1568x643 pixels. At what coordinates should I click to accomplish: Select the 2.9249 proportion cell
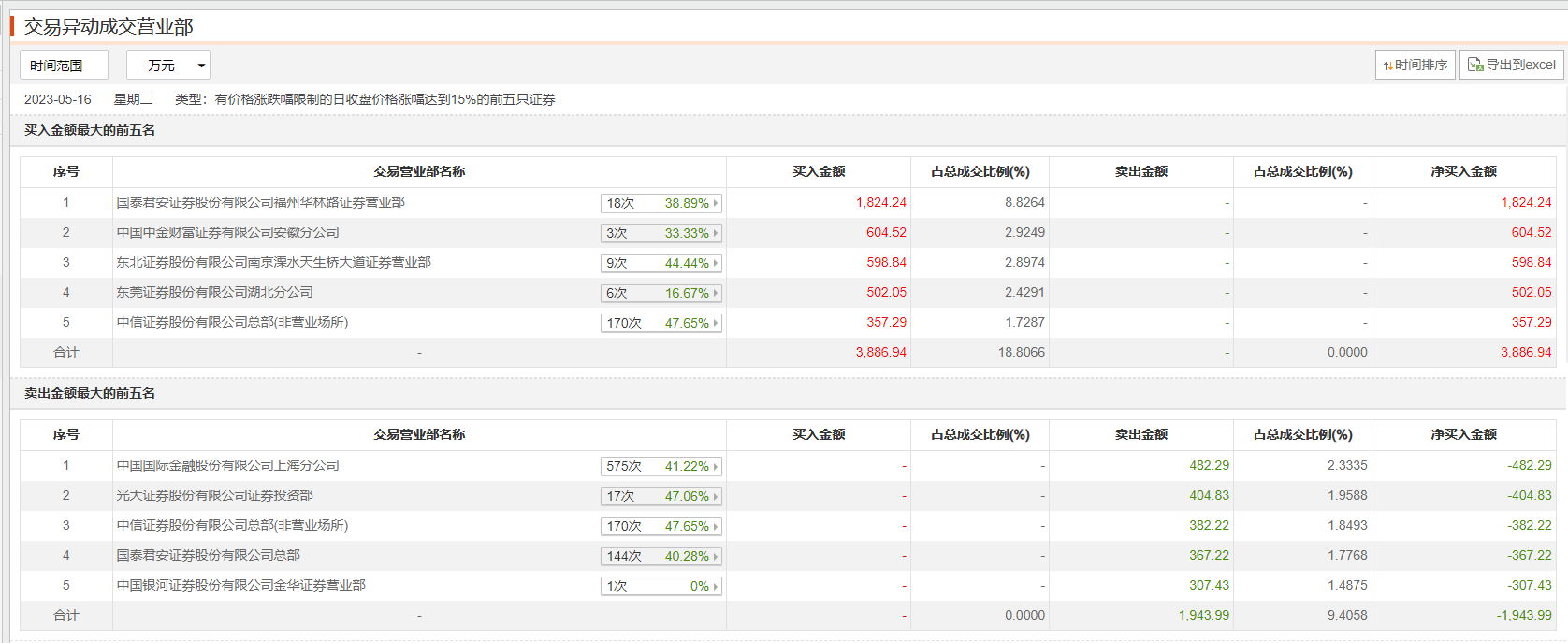(x=1025, y=232)
